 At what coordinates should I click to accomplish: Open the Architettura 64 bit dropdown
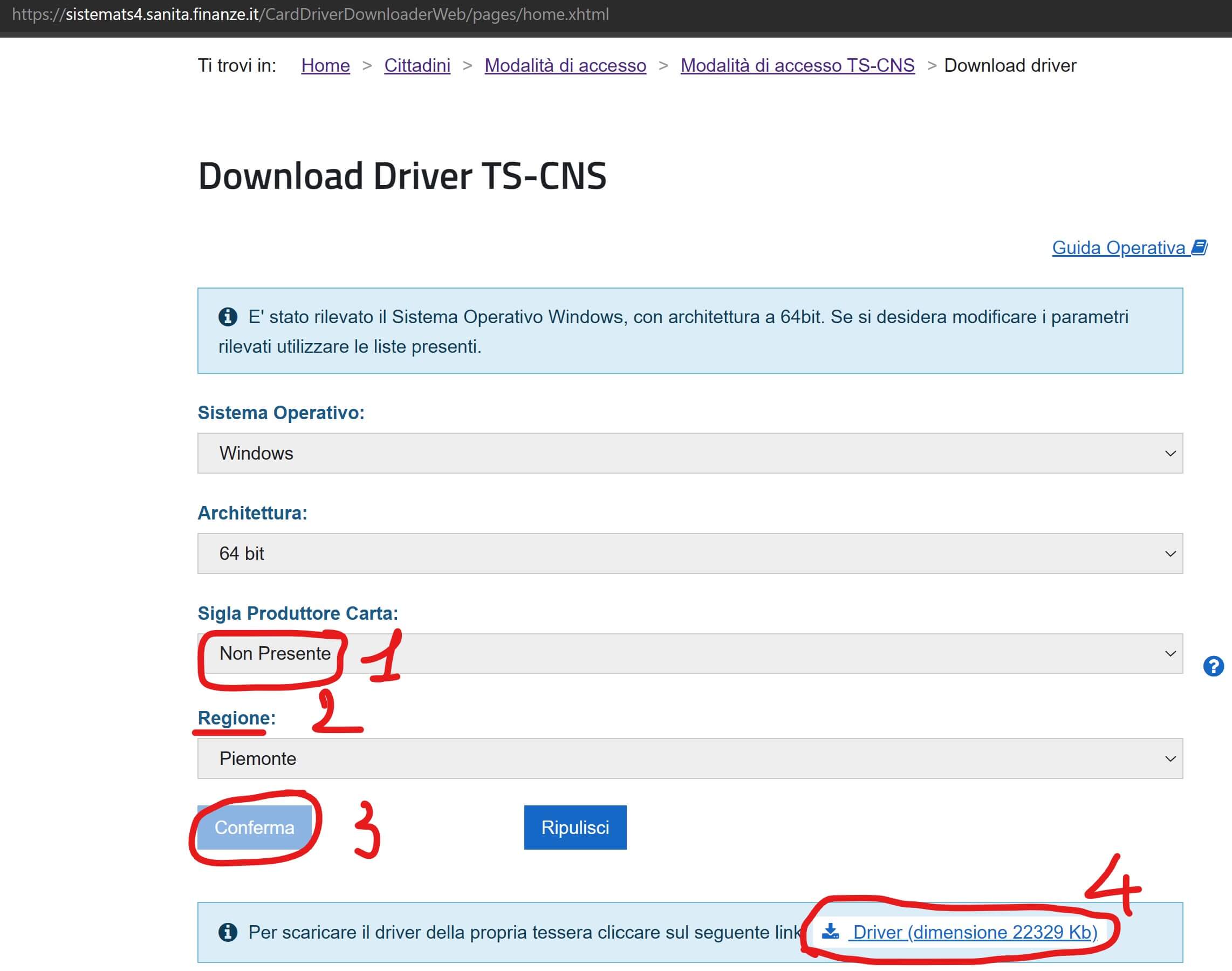[689, 553]
